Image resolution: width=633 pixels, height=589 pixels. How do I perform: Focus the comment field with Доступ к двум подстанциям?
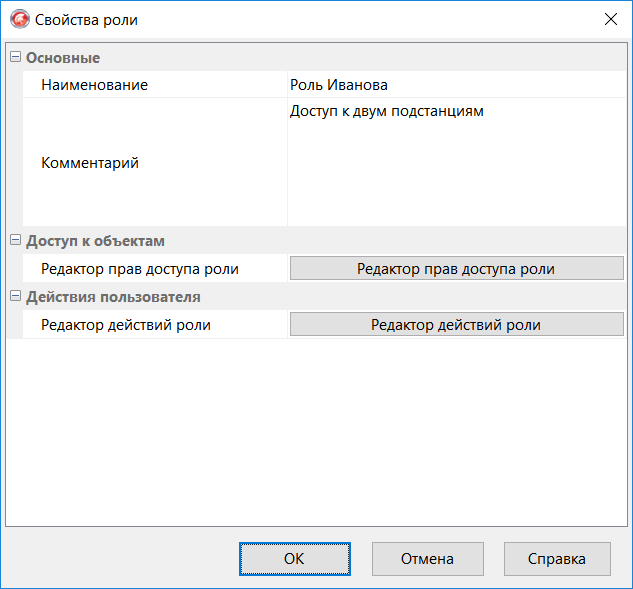pos(455,163)
